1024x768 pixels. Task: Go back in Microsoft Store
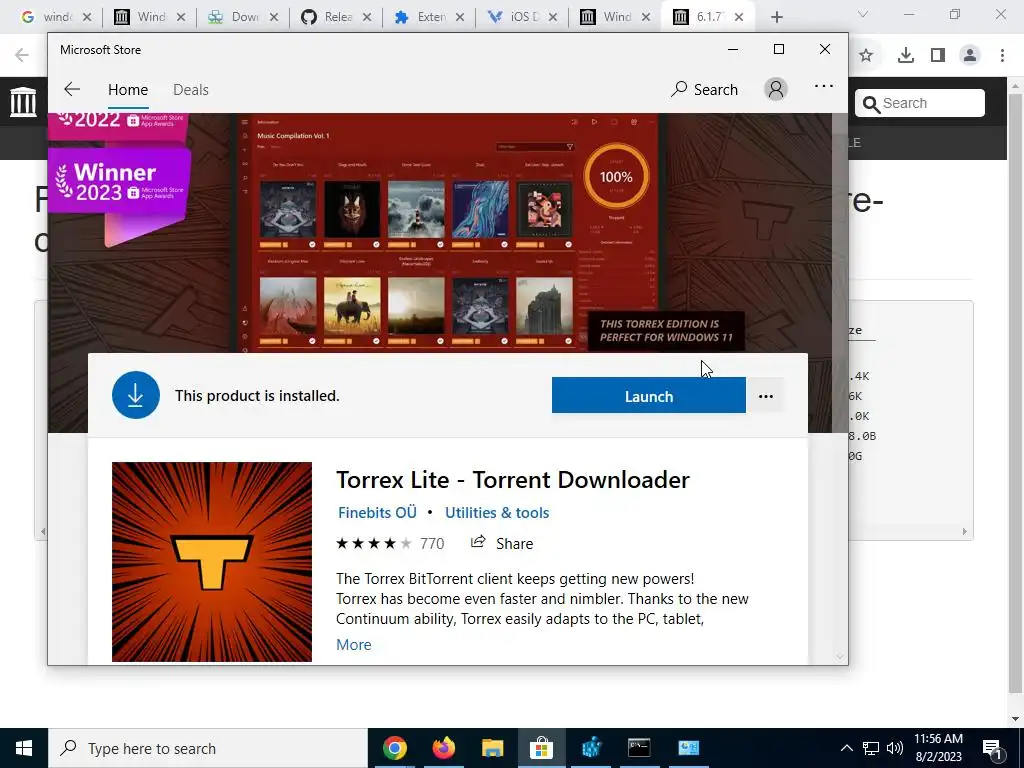pyautogui.click(x=72, y=89)
